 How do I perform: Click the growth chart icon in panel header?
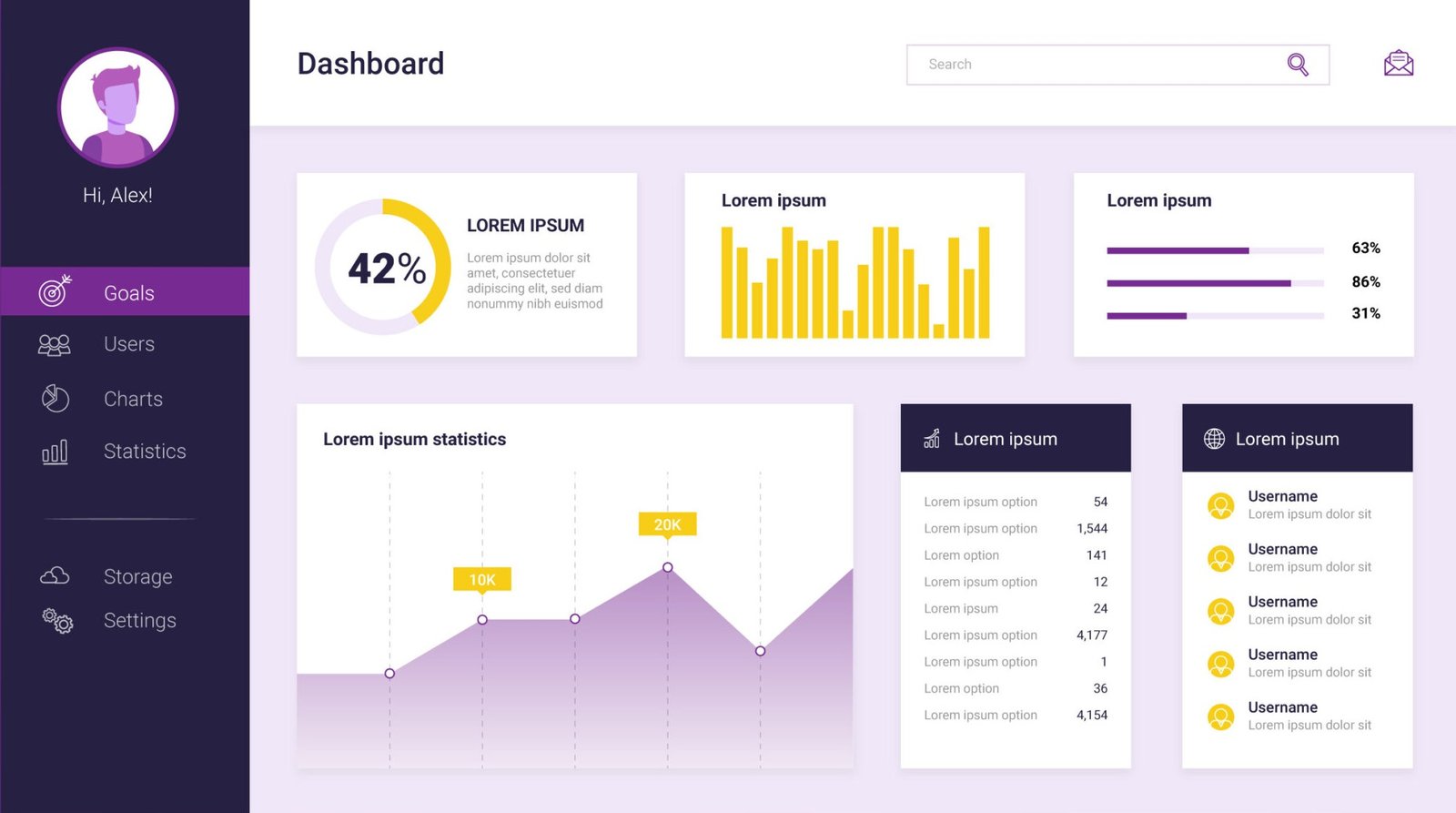pos(932,439)
